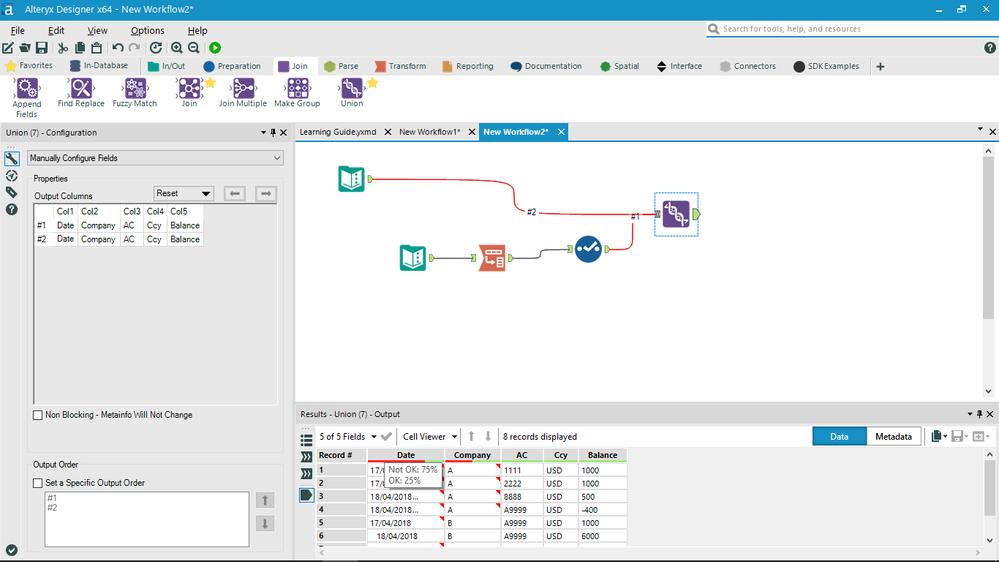This screenshot has height=562, width=999.
Task: Add a new tool category with plus button
Action: 880,66
